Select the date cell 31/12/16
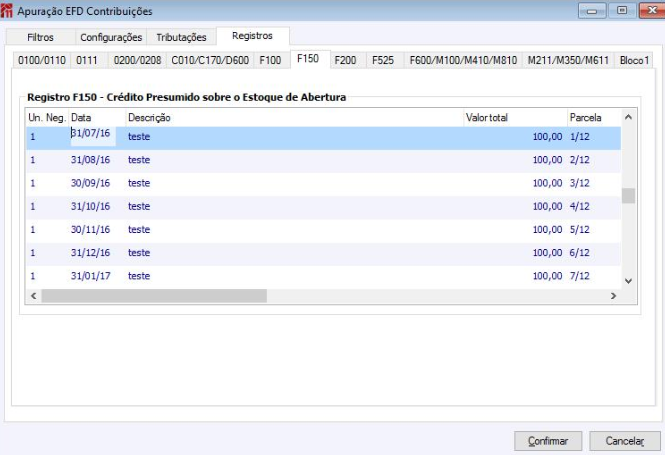Image resolution: width=665 pixels, height=455 pixels. 90,253
